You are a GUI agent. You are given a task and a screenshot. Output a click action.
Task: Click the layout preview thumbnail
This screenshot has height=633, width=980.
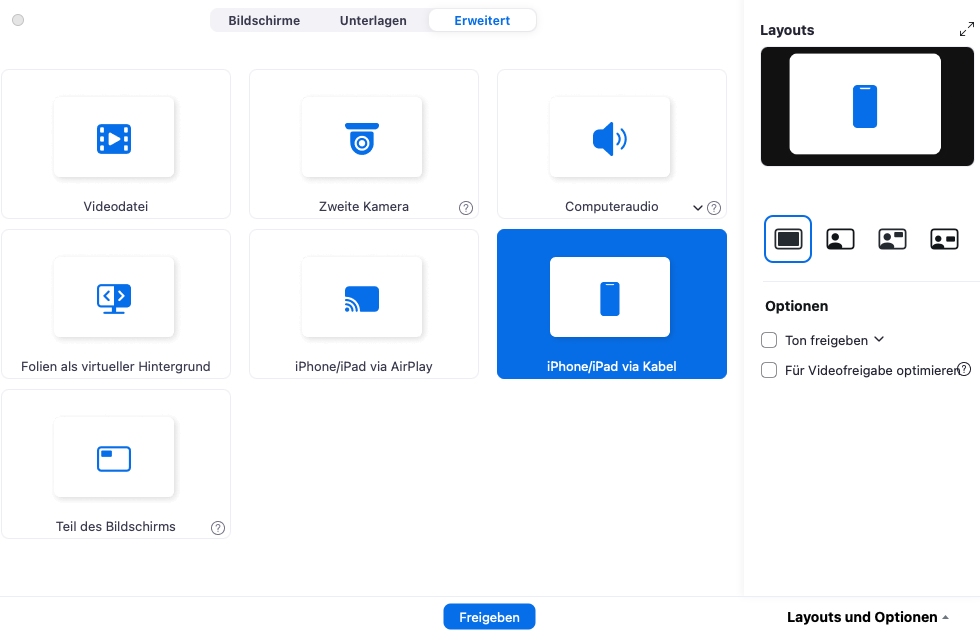866,106
